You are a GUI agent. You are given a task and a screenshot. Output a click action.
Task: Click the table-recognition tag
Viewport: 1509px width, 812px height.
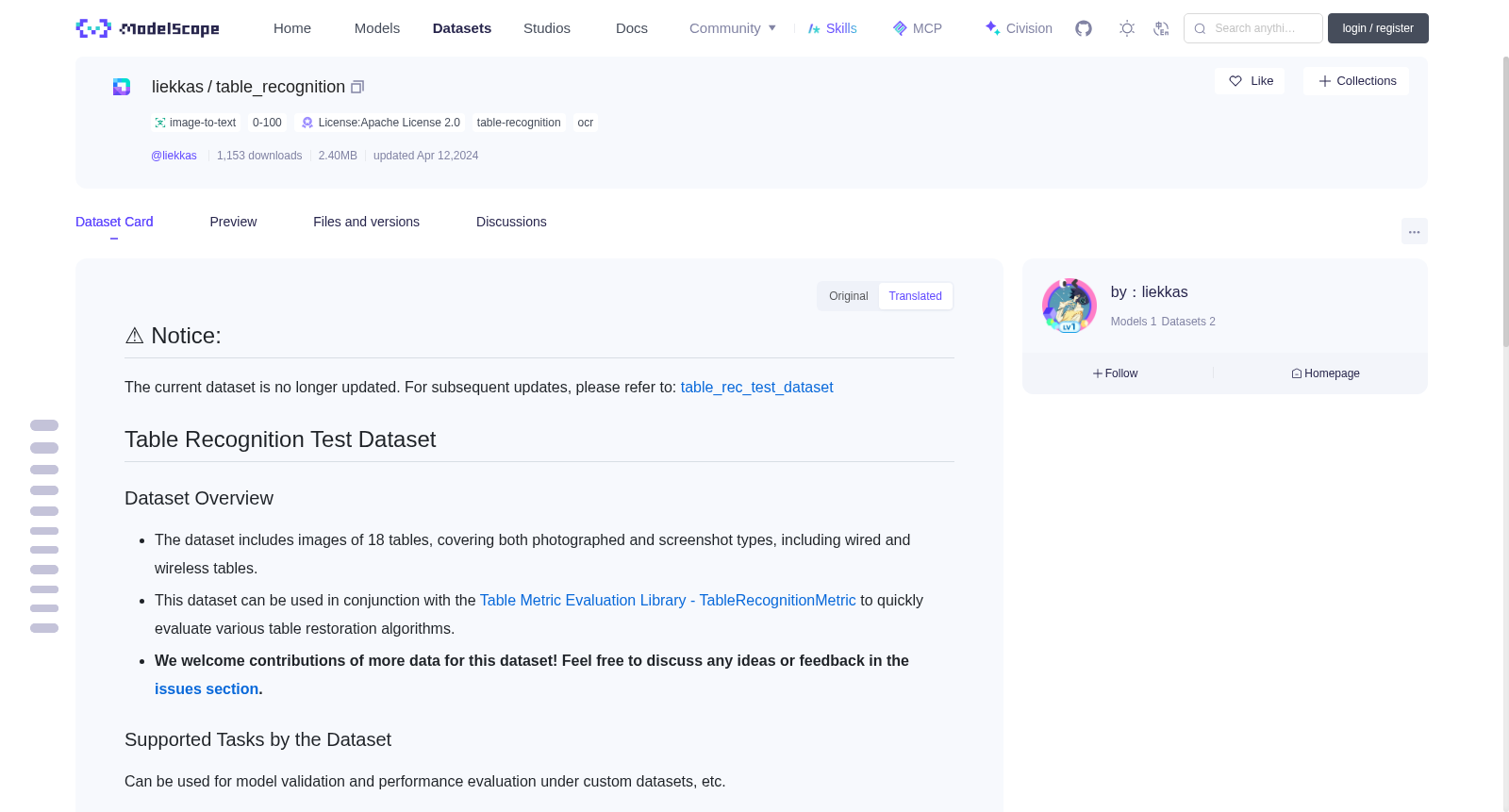(x=519, y=123)
